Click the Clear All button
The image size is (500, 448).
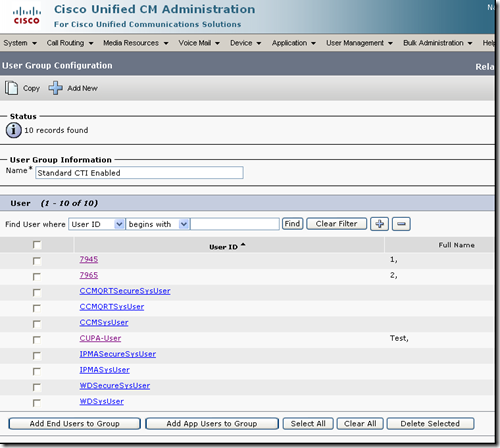click(360, 424)
